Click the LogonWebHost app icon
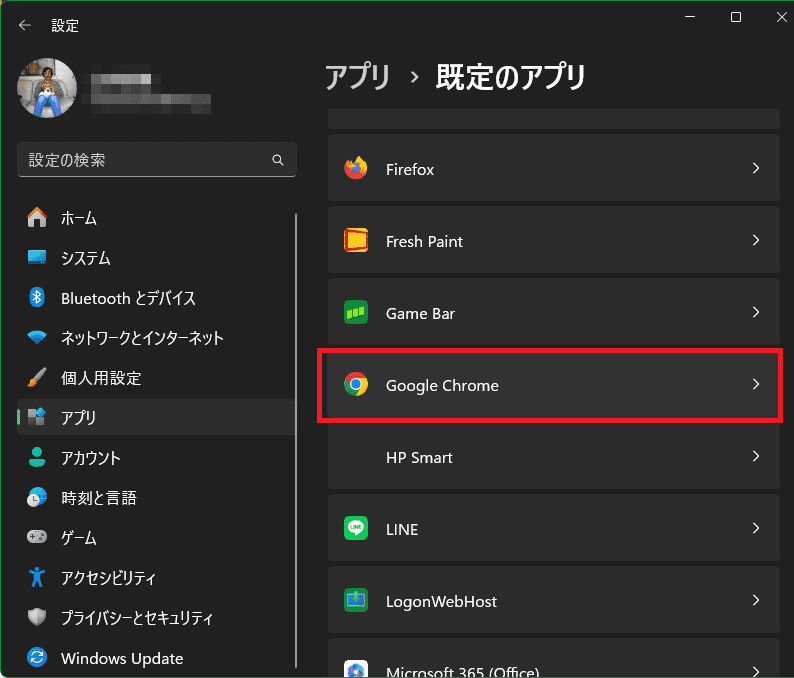 [356, 601]
